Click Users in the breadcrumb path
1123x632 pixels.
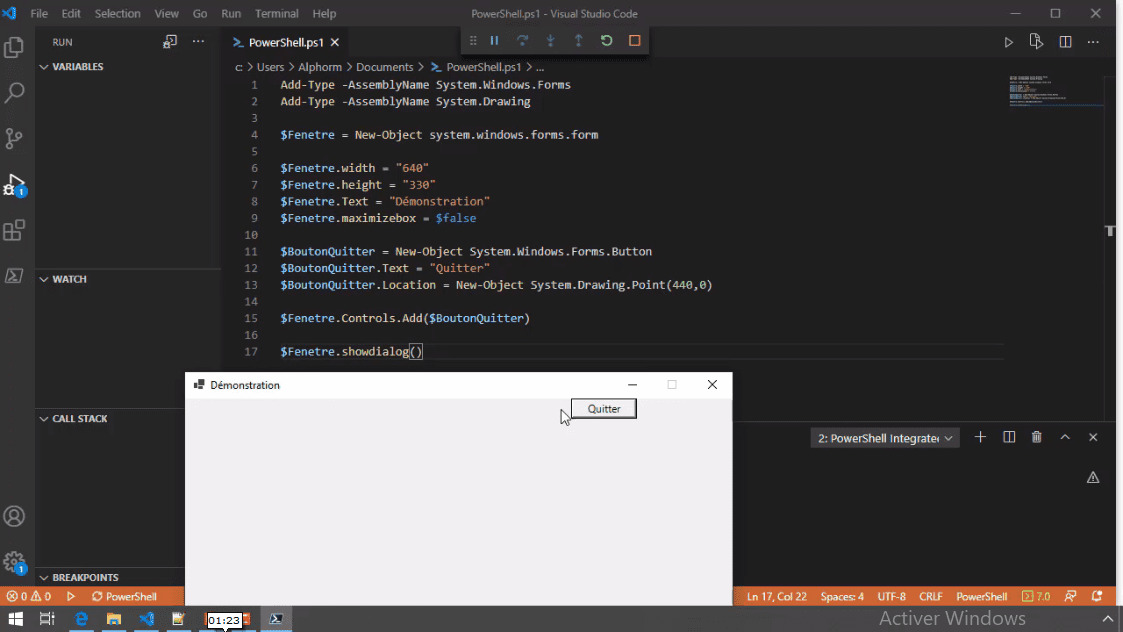[270, 67]
